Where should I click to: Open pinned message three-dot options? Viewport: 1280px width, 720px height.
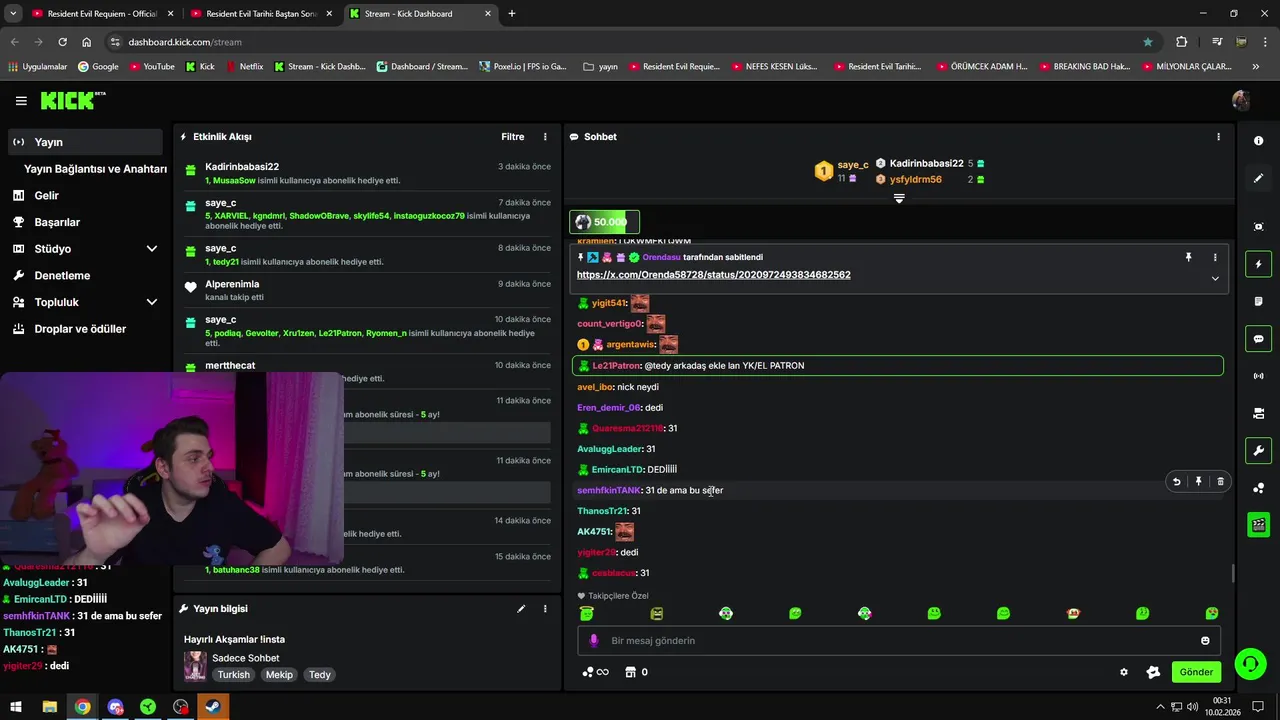click(1215, 257)
